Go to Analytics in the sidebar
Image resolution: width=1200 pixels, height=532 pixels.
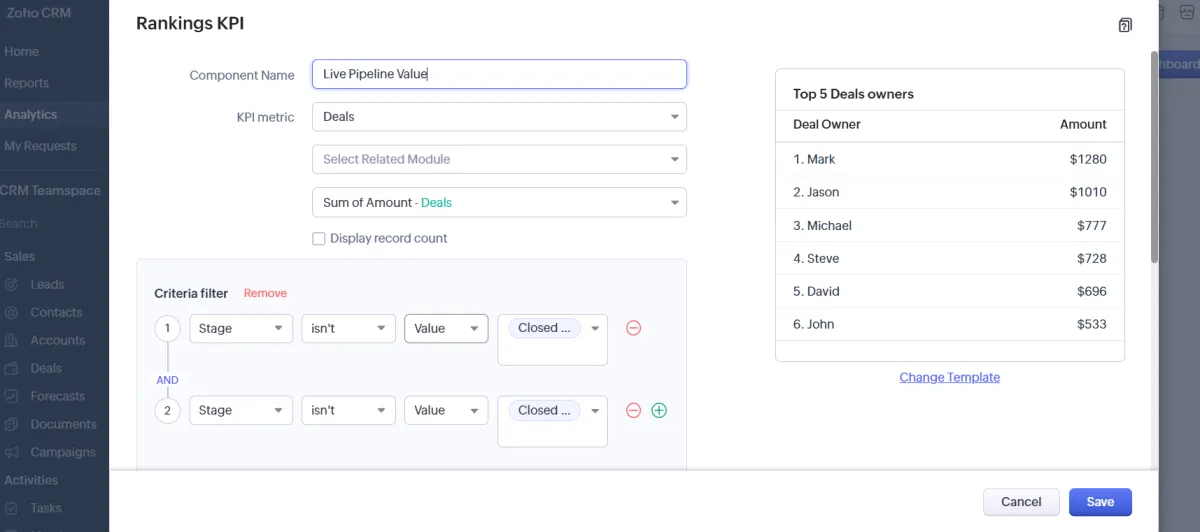(x=31, y=115)
